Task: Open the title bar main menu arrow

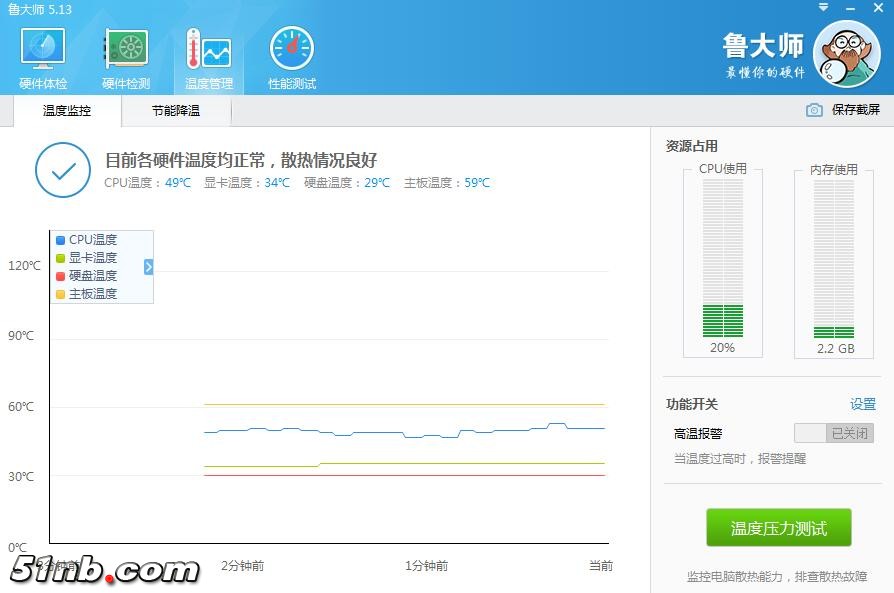Action: pyautogui.click(x=823, y=8)
